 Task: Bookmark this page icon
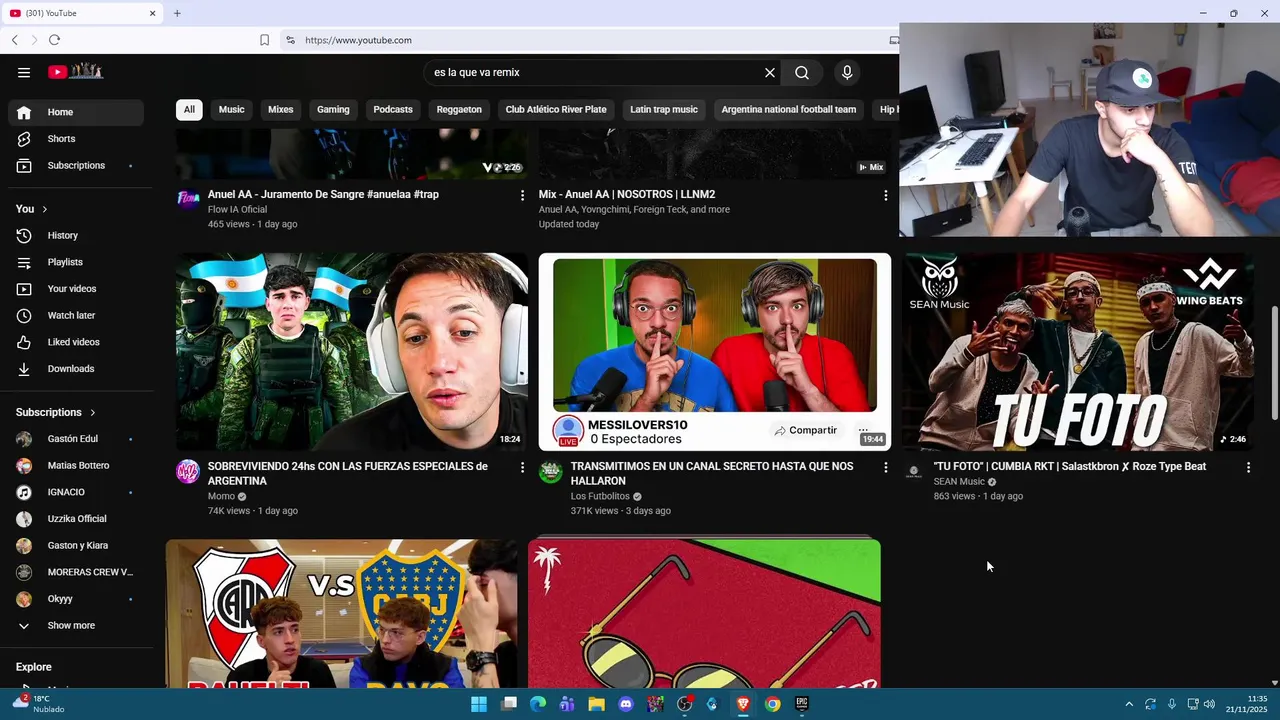point(264,40)
